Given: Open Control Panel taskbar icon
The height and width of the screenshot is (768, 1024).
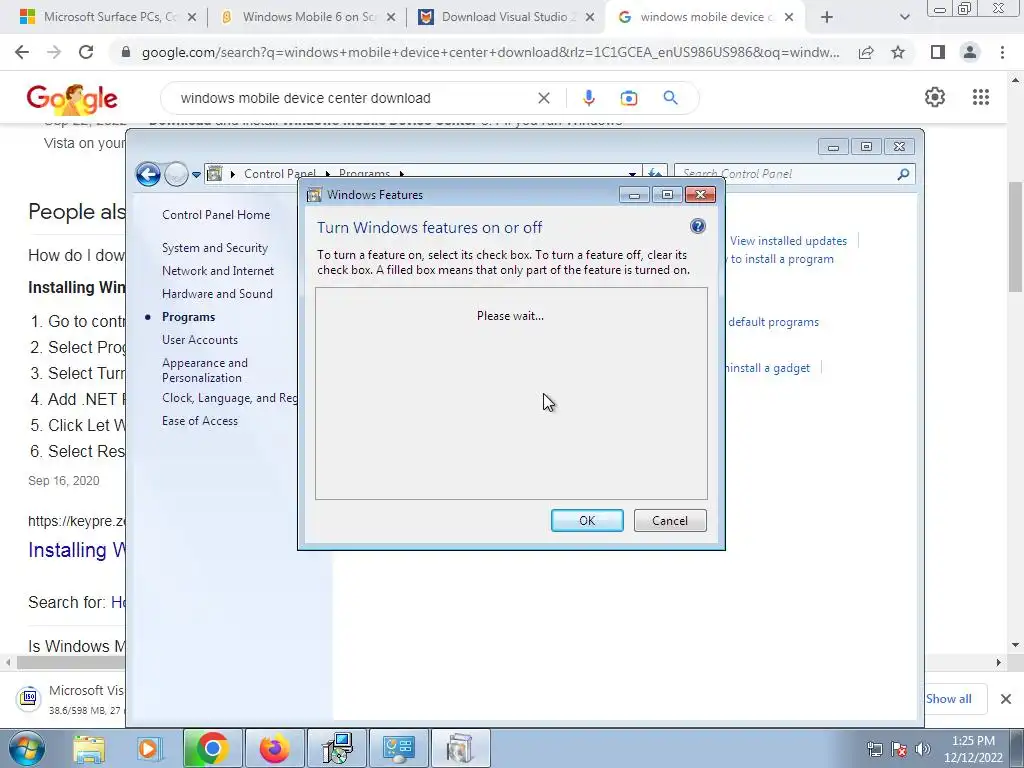Looking at the screenshot, I should (398, 748).
